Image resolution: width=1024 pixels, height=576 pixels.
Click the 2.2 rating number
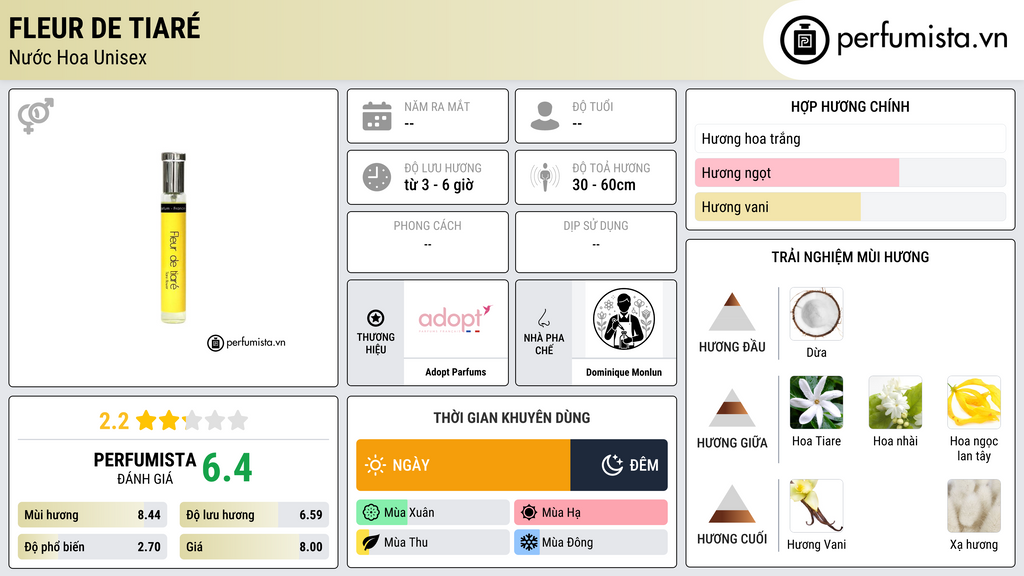coord(114,421)
